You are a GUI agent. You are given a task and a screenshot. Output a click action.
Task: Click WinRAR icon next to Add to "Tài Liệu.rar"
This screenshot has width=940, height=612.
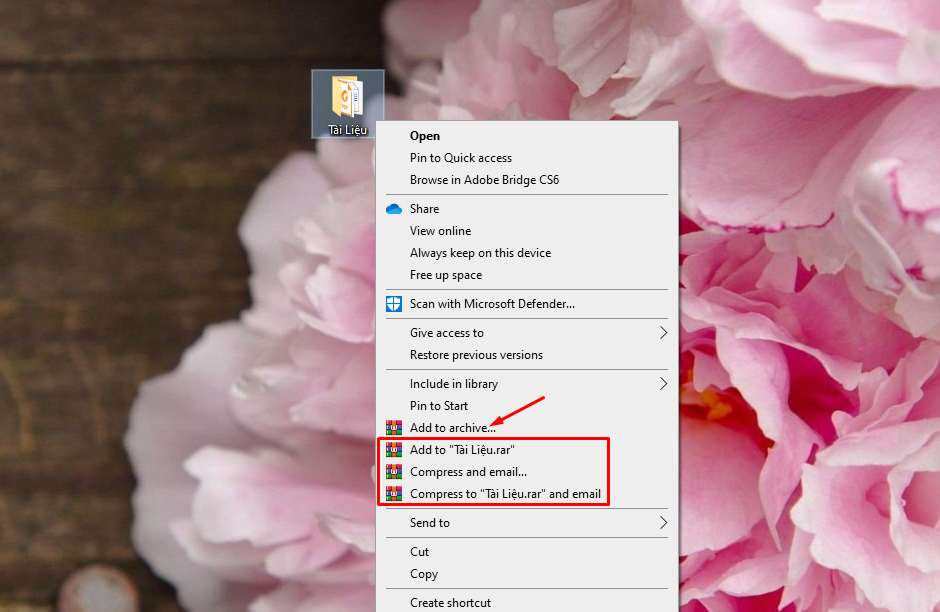[394, 450]
